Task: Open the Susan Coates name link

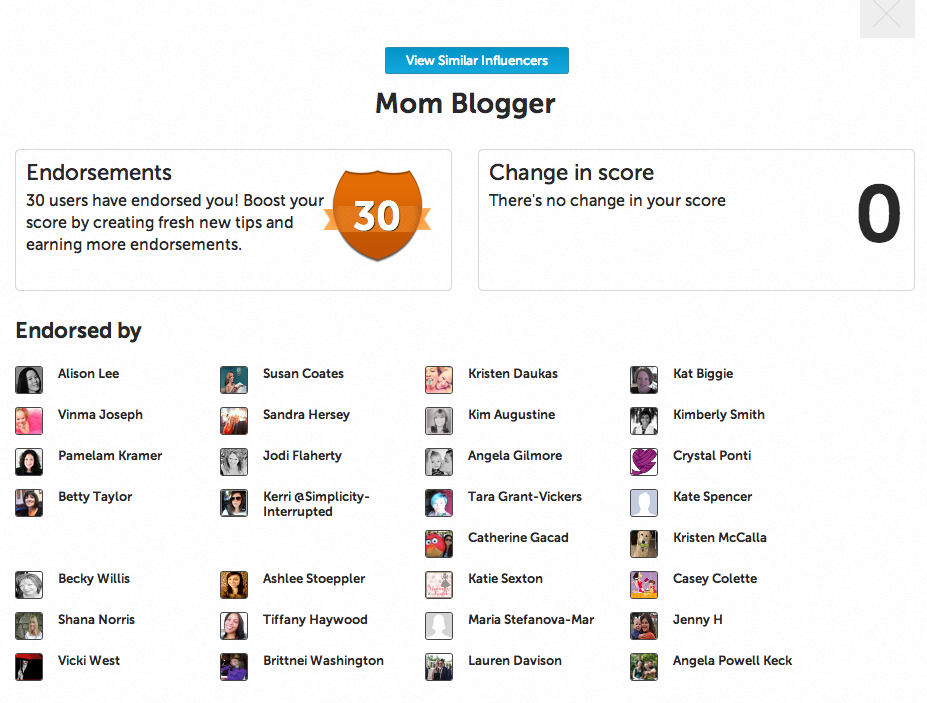Action: click(303, 374)
